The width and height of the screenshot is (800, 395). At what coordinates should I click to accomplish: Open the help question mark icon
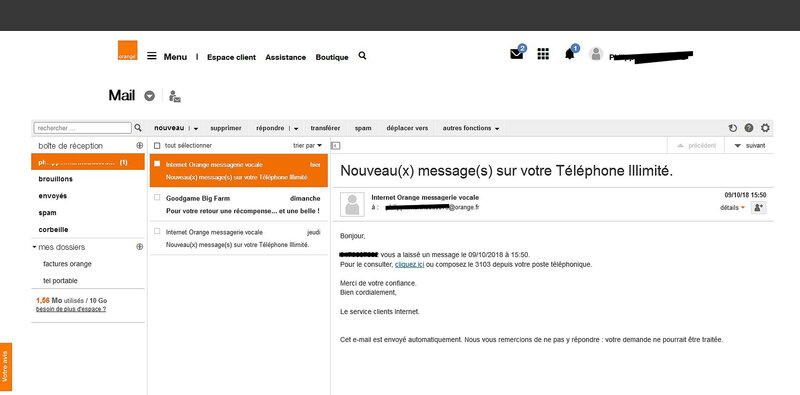pos(748,128)
